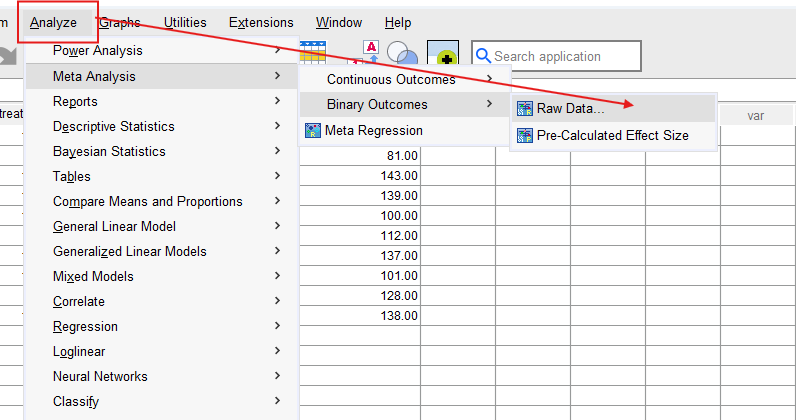The width and height of the screenshot is (796, 420).
Task: Click the red letter A toolbar icon
Action: click(x=369, y=52)
